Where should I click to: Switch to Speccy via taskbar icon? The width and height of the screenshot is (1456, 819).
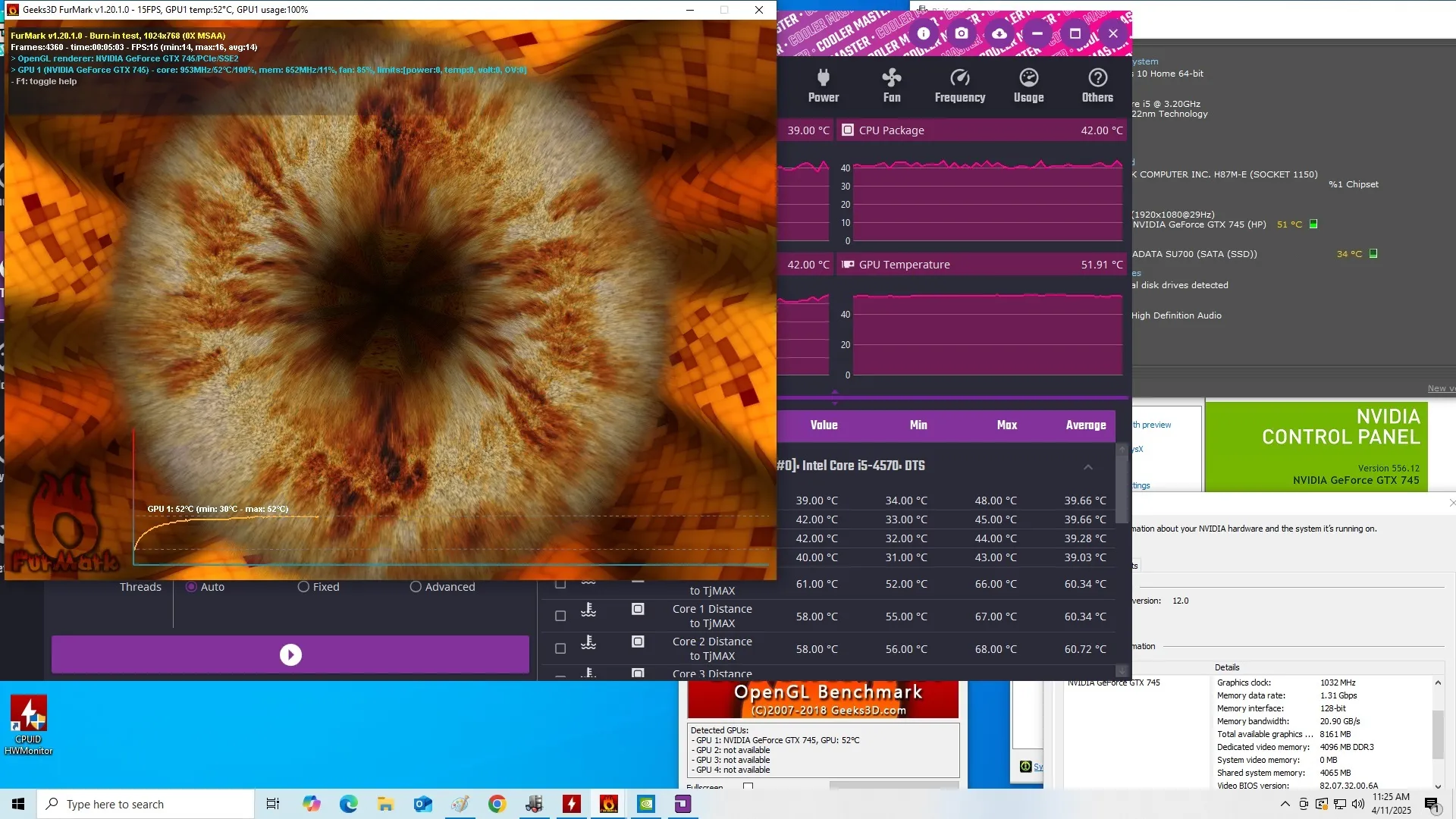point(535,804)
